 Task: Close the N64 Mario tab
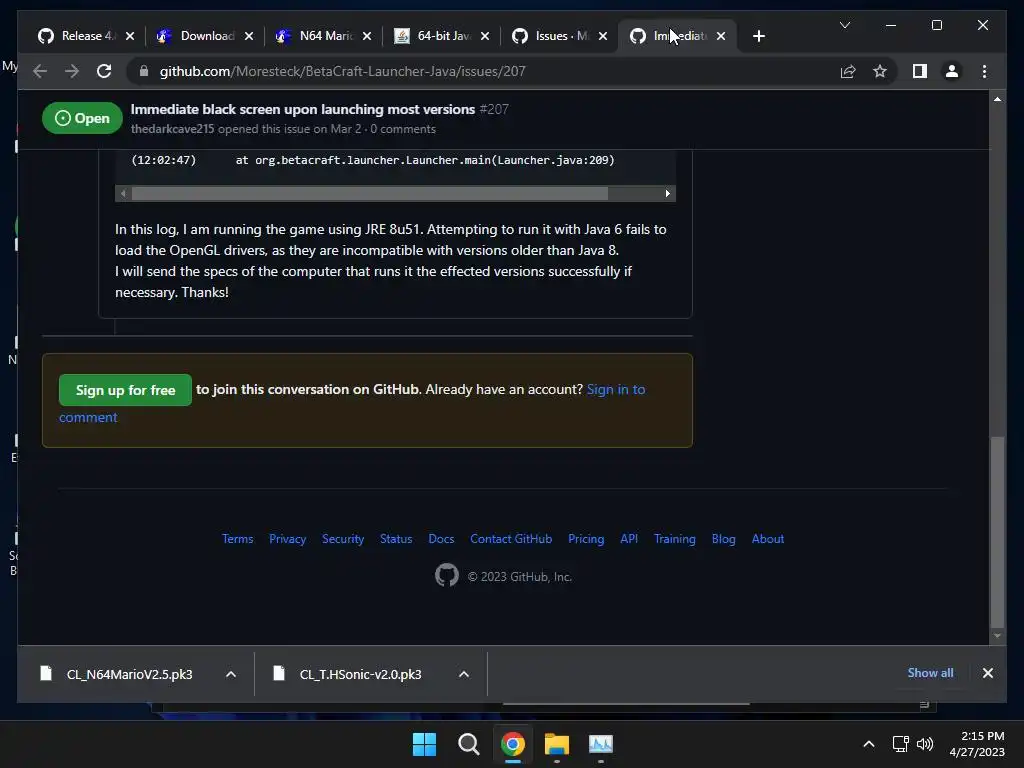[367, 36]
